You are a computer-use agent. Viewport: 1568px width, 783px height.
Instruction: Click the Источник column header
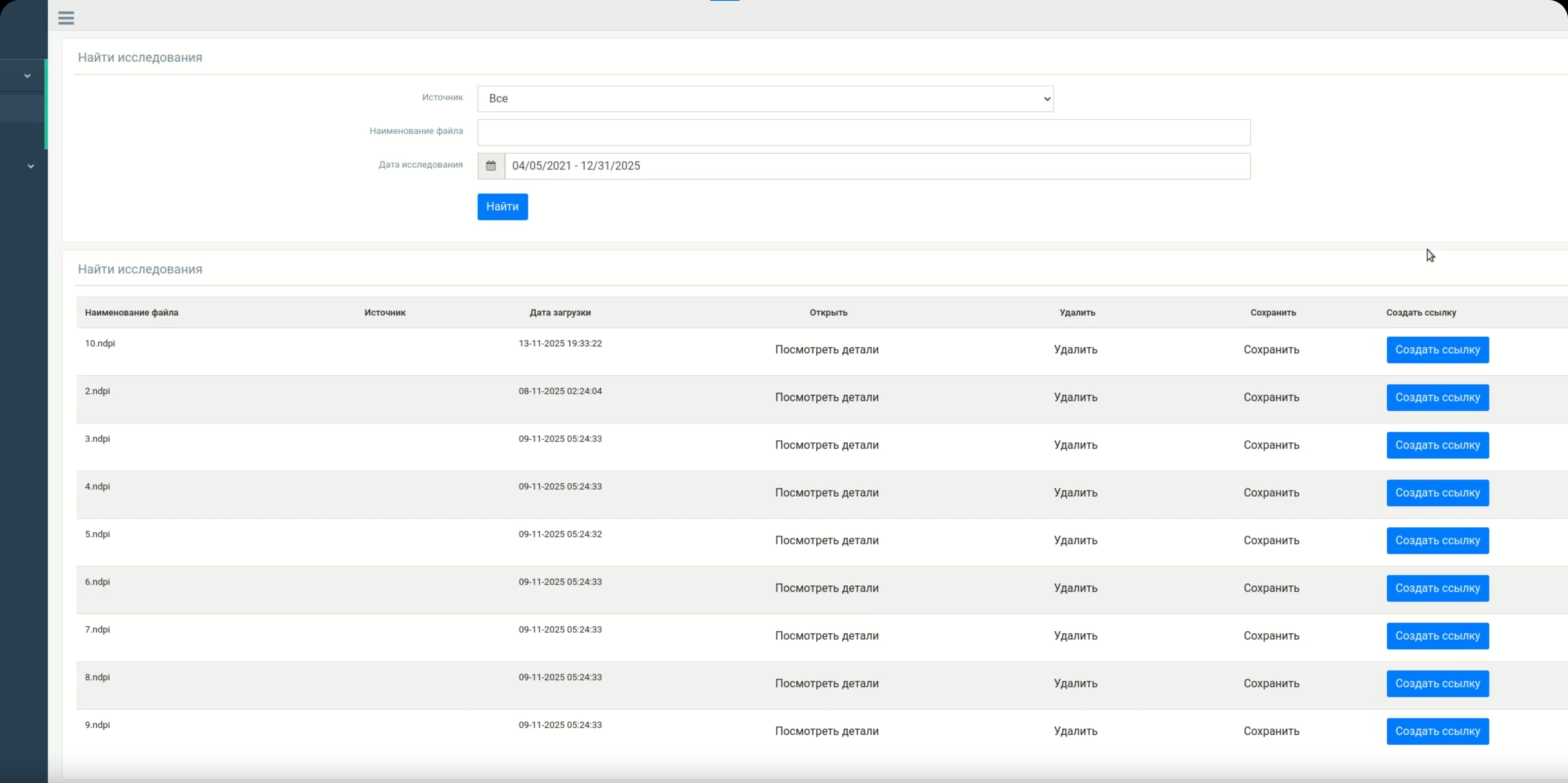tap(385, 313)
